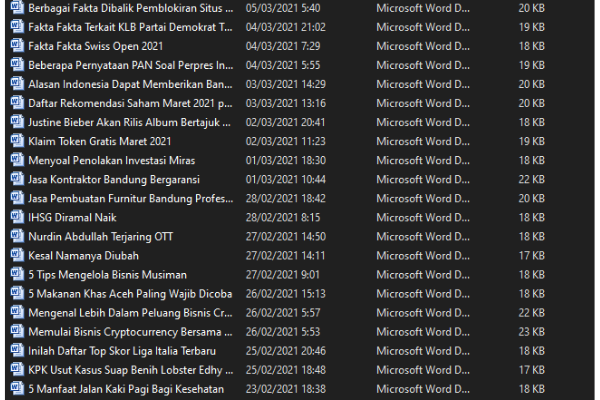The image size is (600, 400).
Task: Click file name Beberapa Pernyataan PAN Soal Perpres
Action: [x=130, y=65]
